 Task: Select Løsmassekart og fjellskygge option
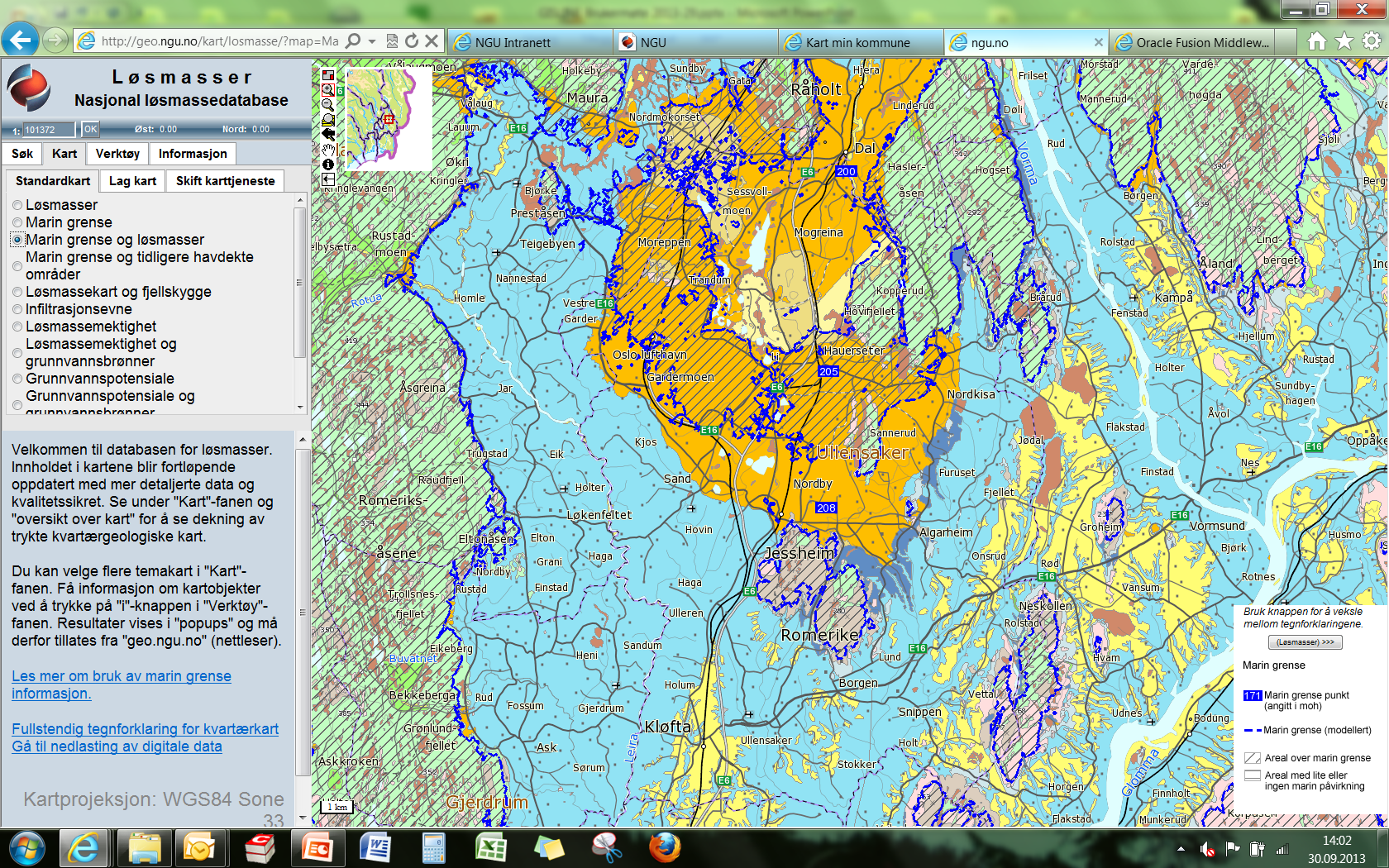pyautogui.click(x=17, y=292)
